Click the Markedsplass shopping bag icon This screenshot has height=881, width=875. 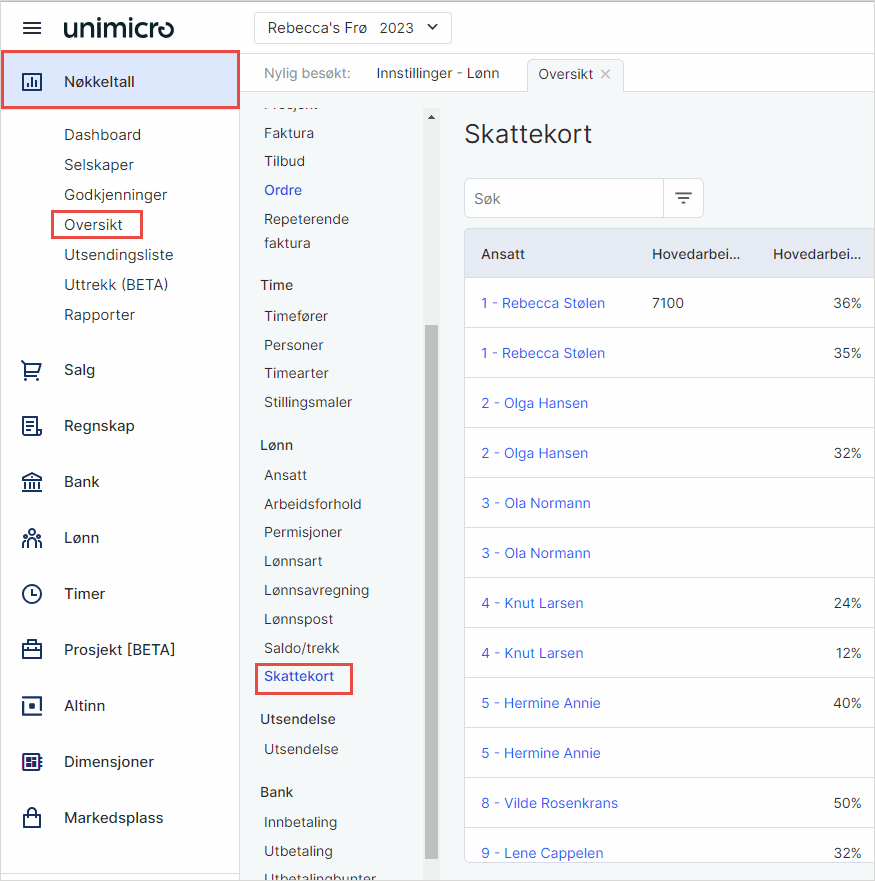pos(32,818)
